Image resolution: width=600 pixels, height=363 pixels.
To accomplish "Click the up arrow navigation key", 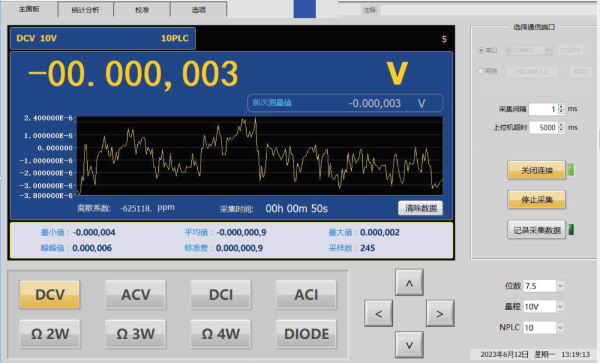I will click(x=409, y=283).
